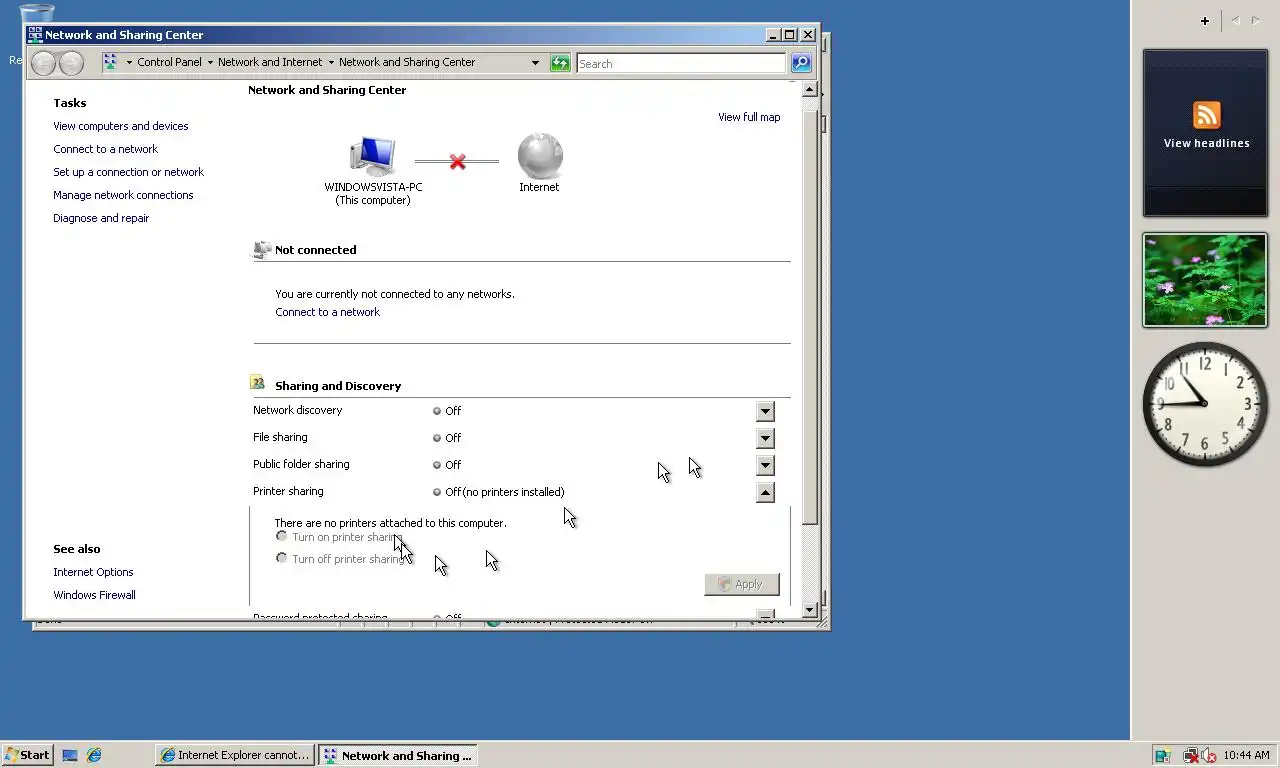Click the Start button
The height and width of the screenshot is (768, 1280).
27,755
